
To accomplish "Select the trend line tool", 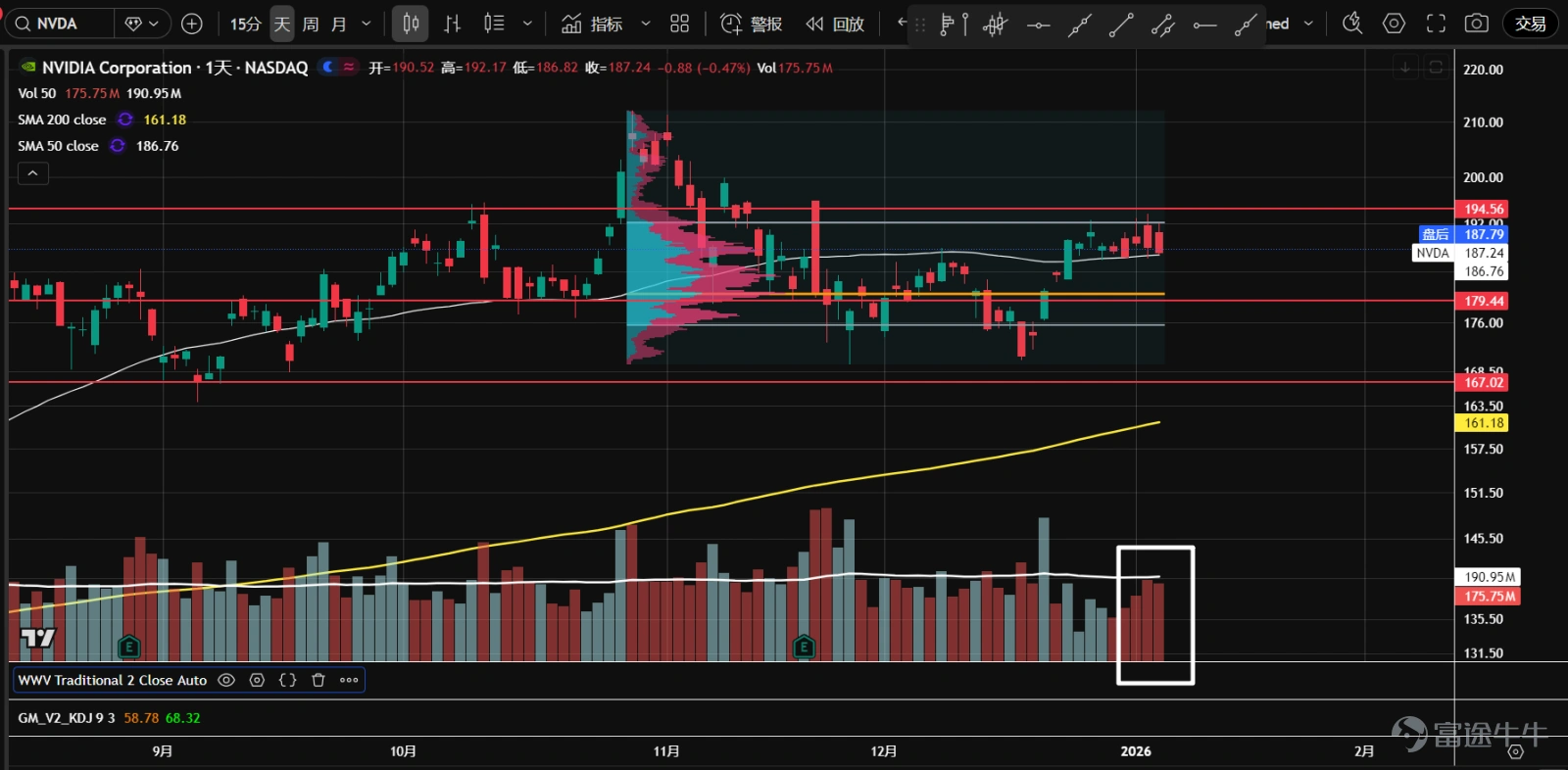I will point(1121,24).
